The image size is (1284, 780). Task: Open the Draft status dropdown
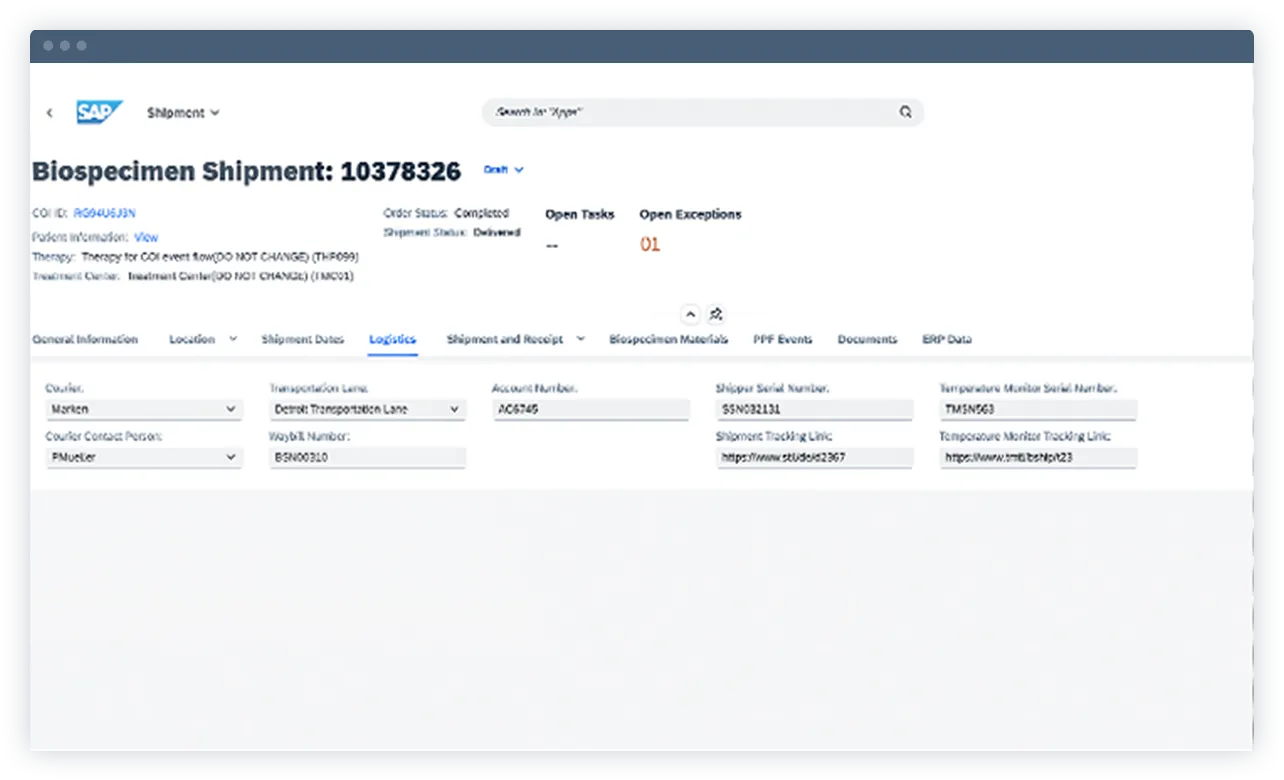click(502, 169)
